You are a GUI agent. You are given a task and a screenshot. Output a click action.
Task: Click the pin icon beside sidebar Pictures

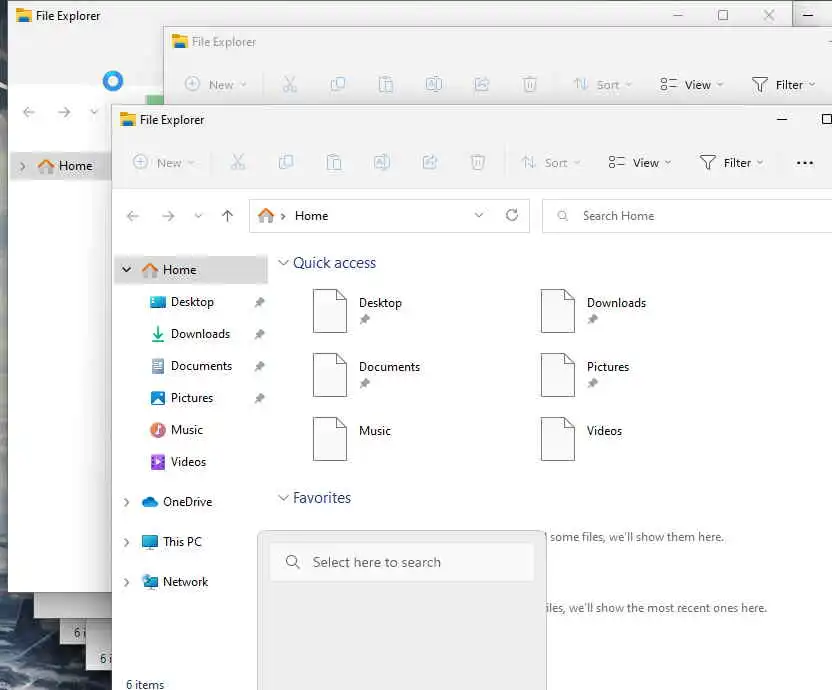tap(259, 398)
